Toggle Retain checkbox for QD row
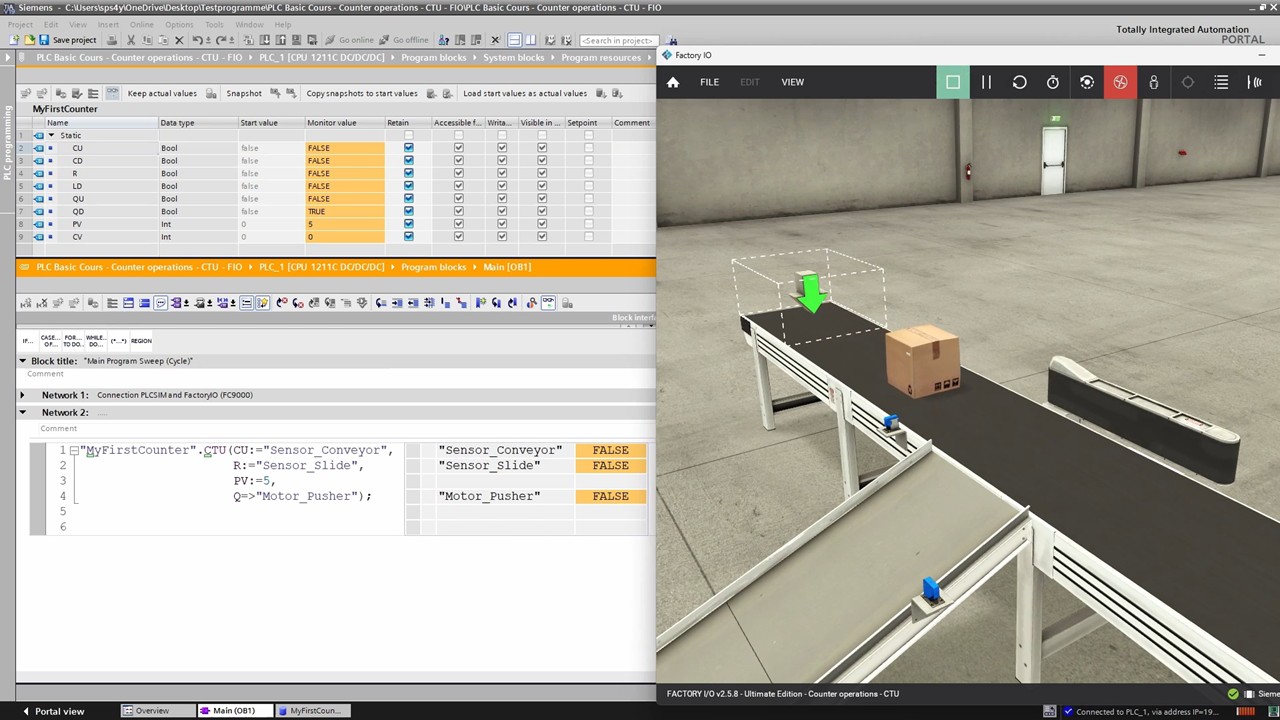This screenshot has height=720, width=1280. pyautogui.click(x=408, y=211)
